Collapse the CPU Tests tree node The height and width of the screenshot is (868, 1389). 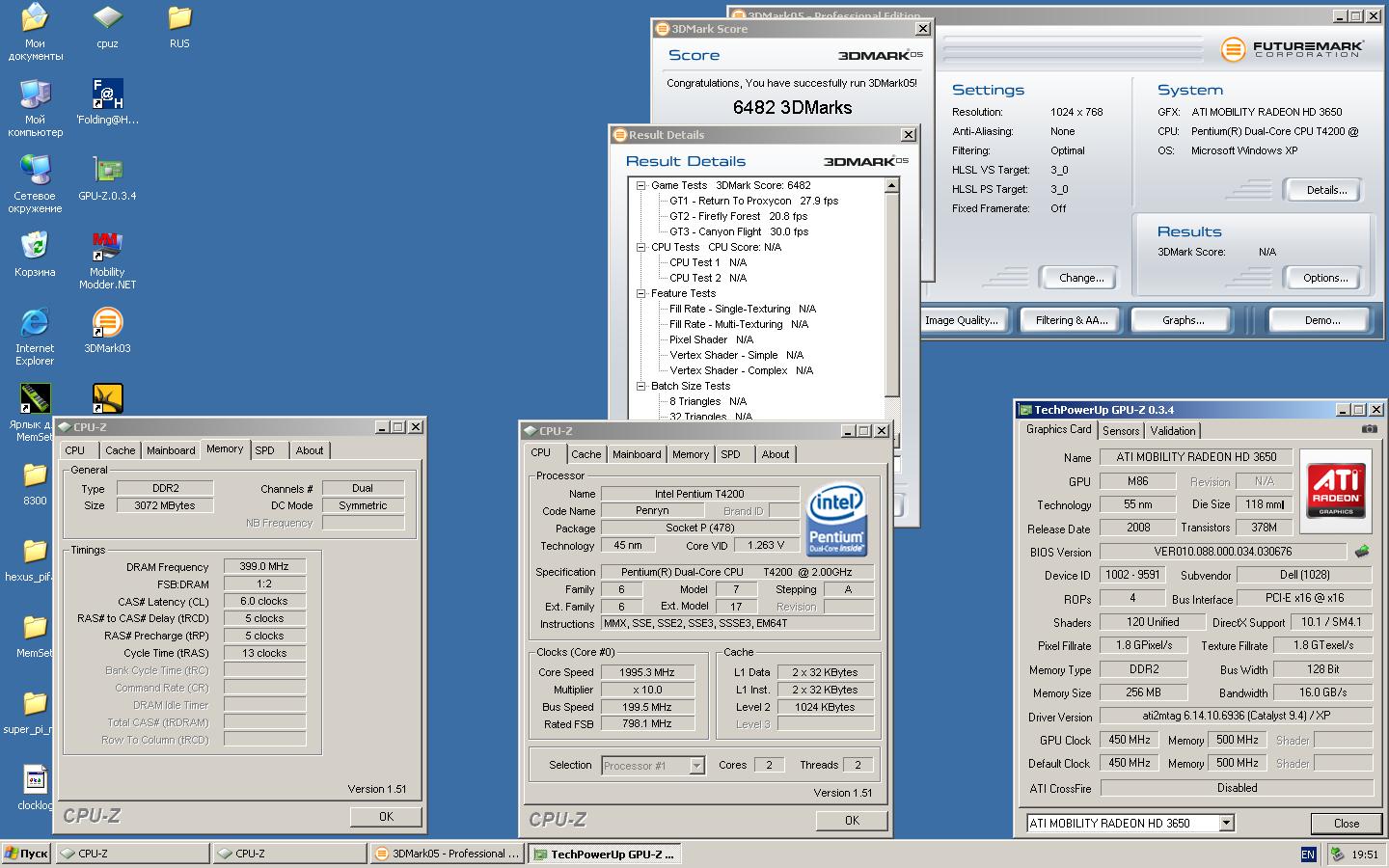(640, 247)
